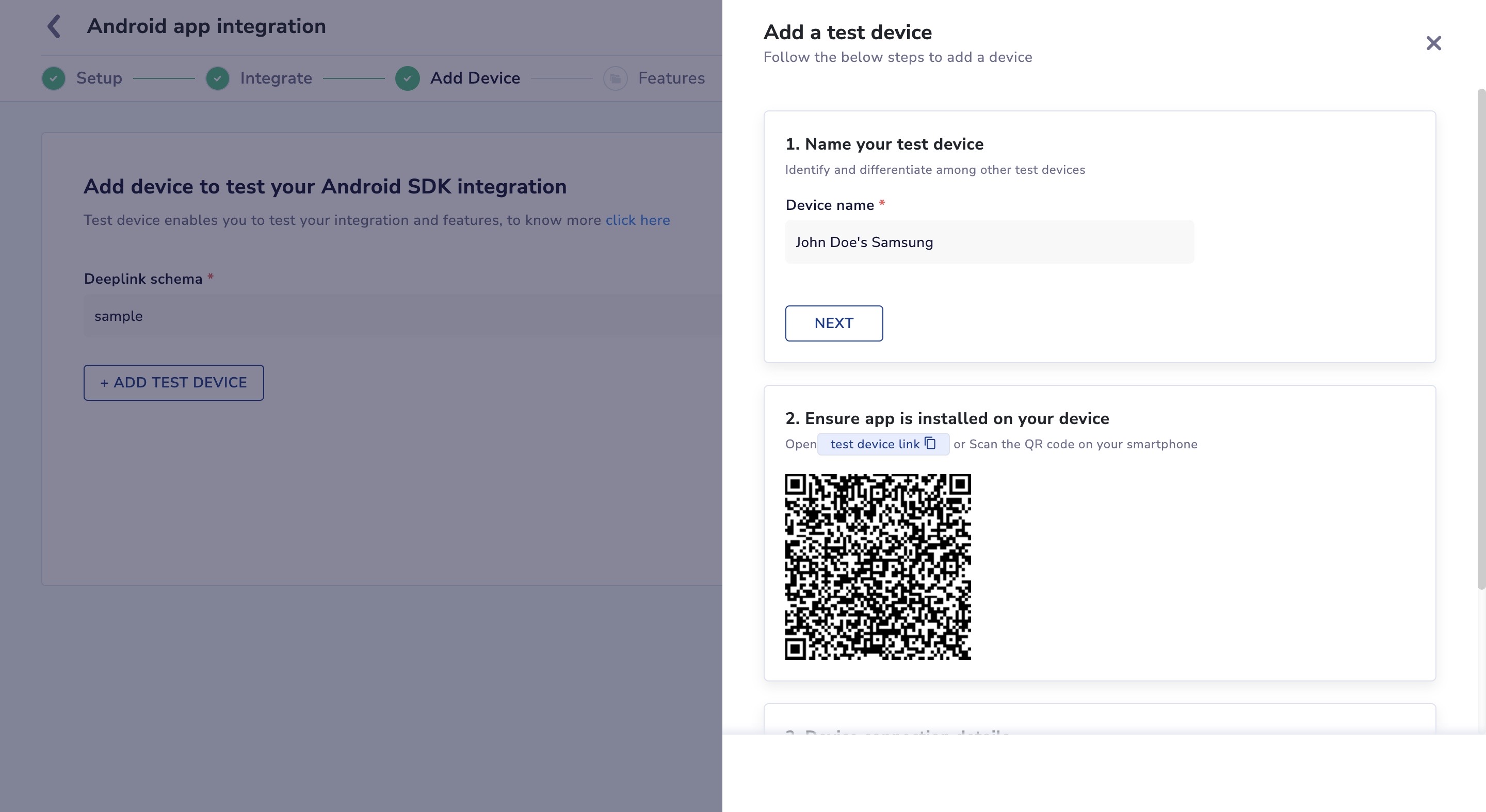Screen dimensions: 1486x812
Task: Close the Add a test device panel
Action: (x=1433, y=43)
